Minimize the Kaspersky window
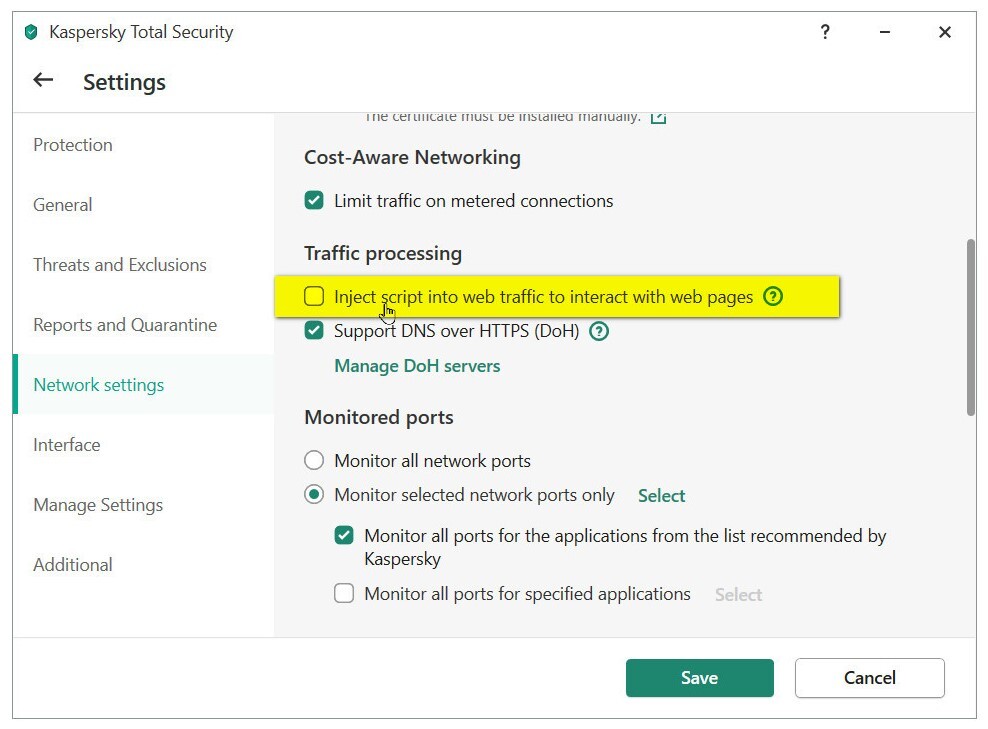 pyautogui.click(x=885, y=32)
